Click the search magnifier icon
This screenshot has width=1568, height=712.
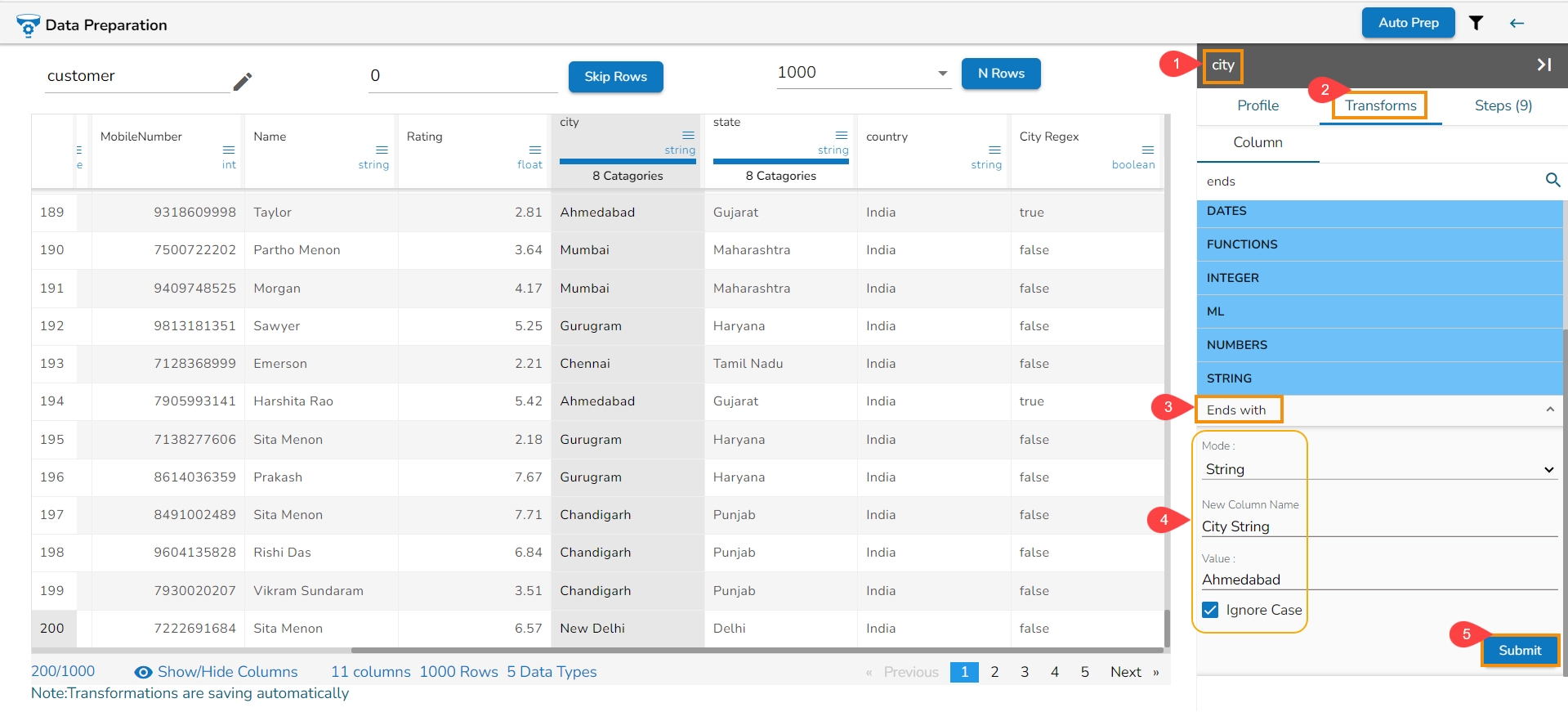click(1552, 181)
